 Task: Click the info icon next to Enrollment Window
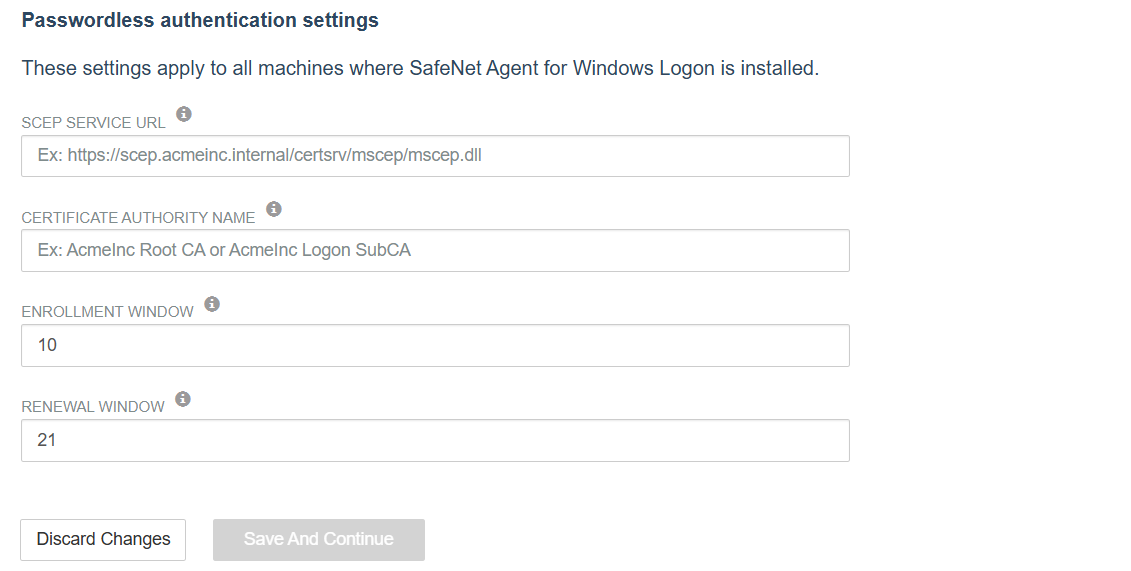211,304
